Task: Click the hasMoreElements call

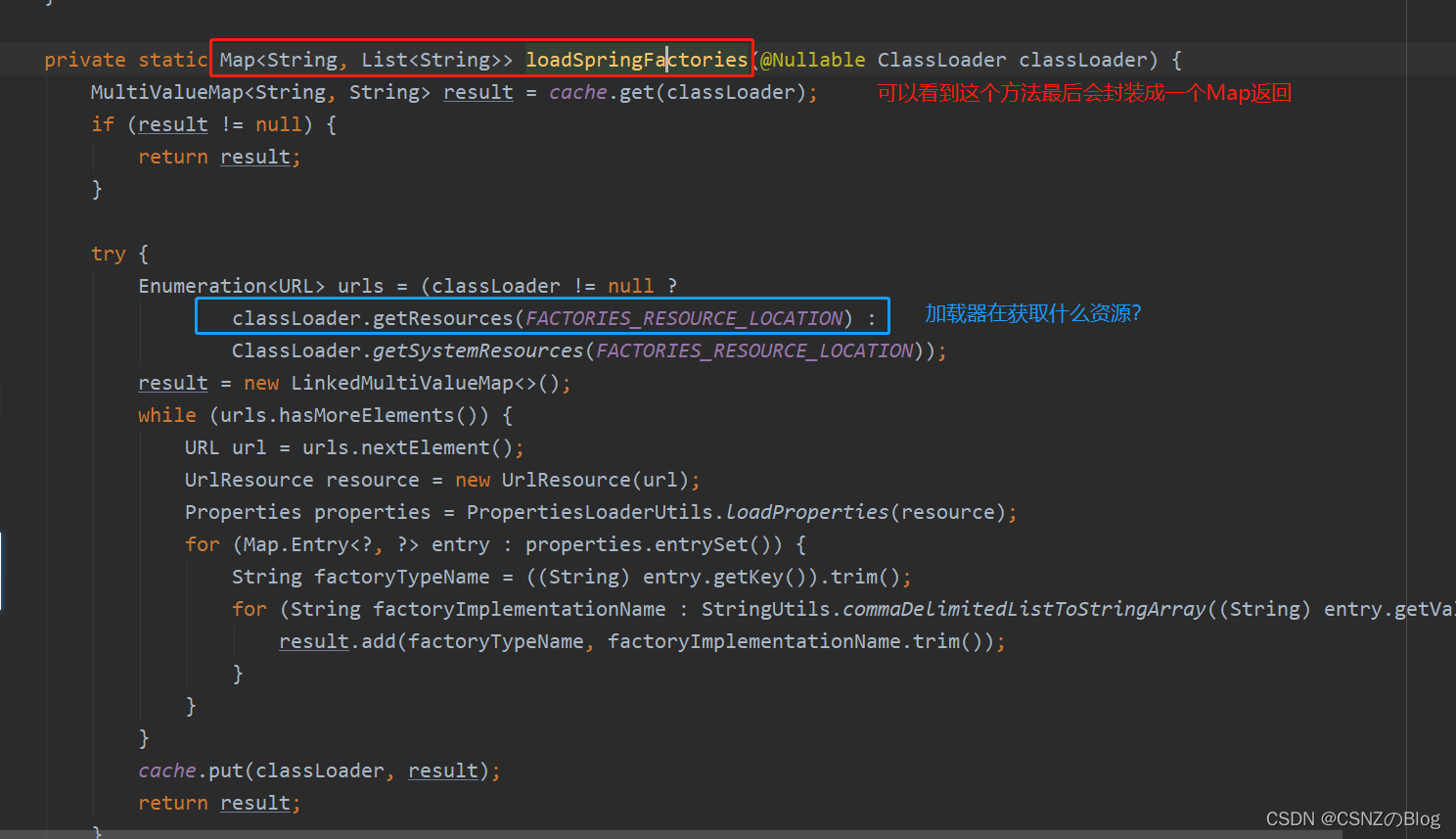Action: (367, 415)
